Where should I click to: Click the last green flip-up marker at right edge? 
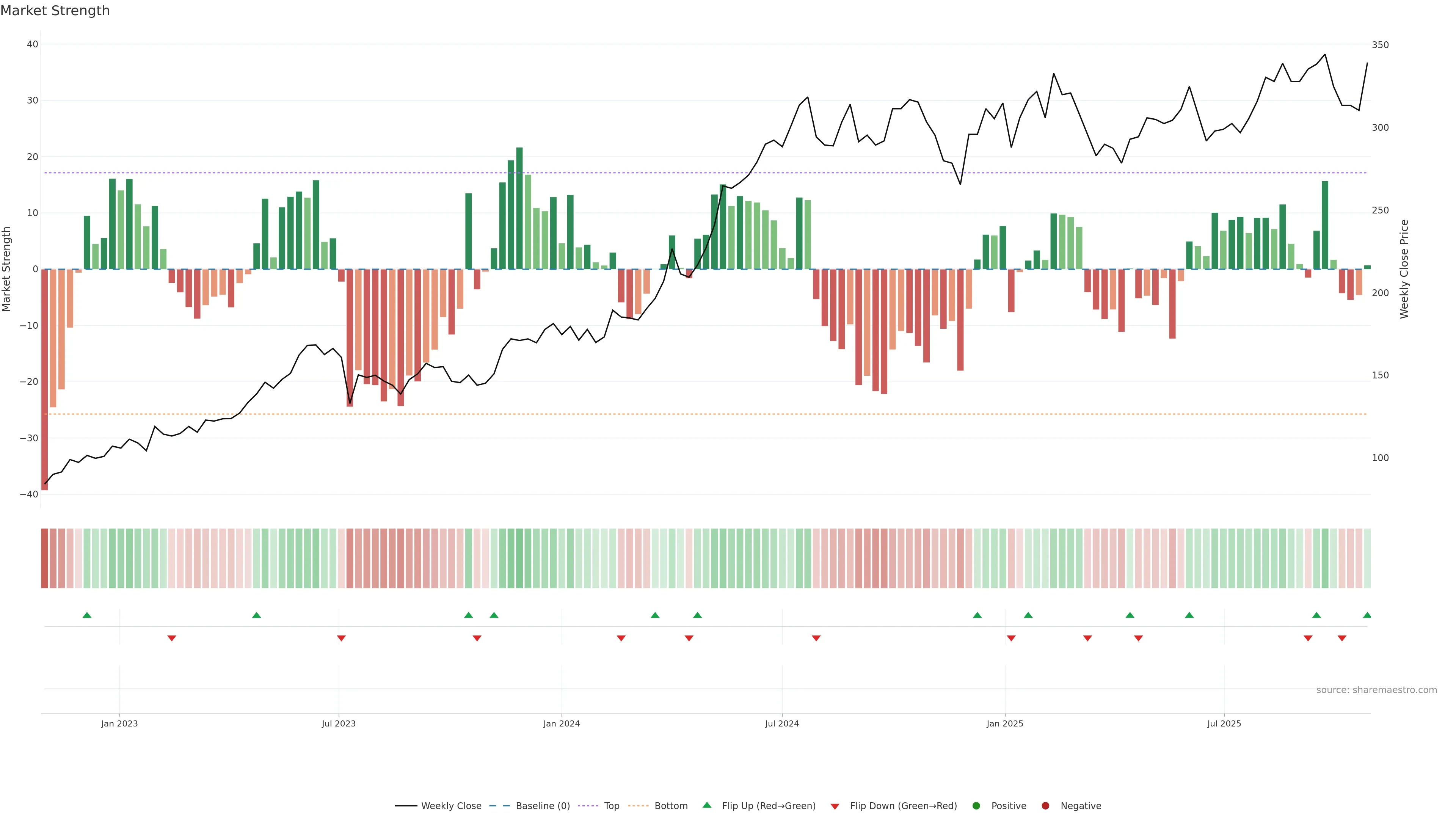[x=1367, y=615]
